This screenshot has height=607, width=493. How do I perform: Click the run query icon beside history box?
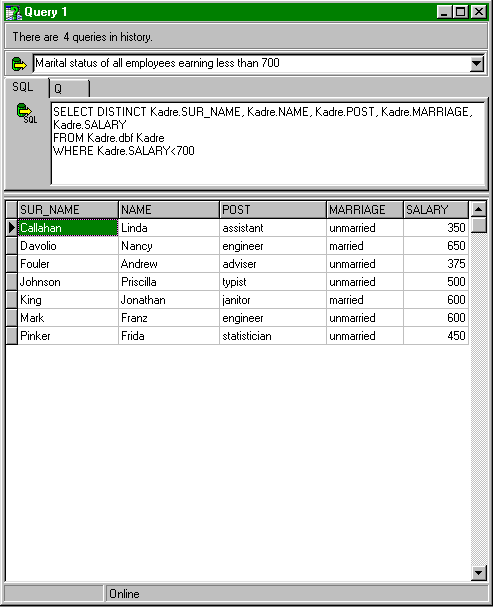coord(19,64)
